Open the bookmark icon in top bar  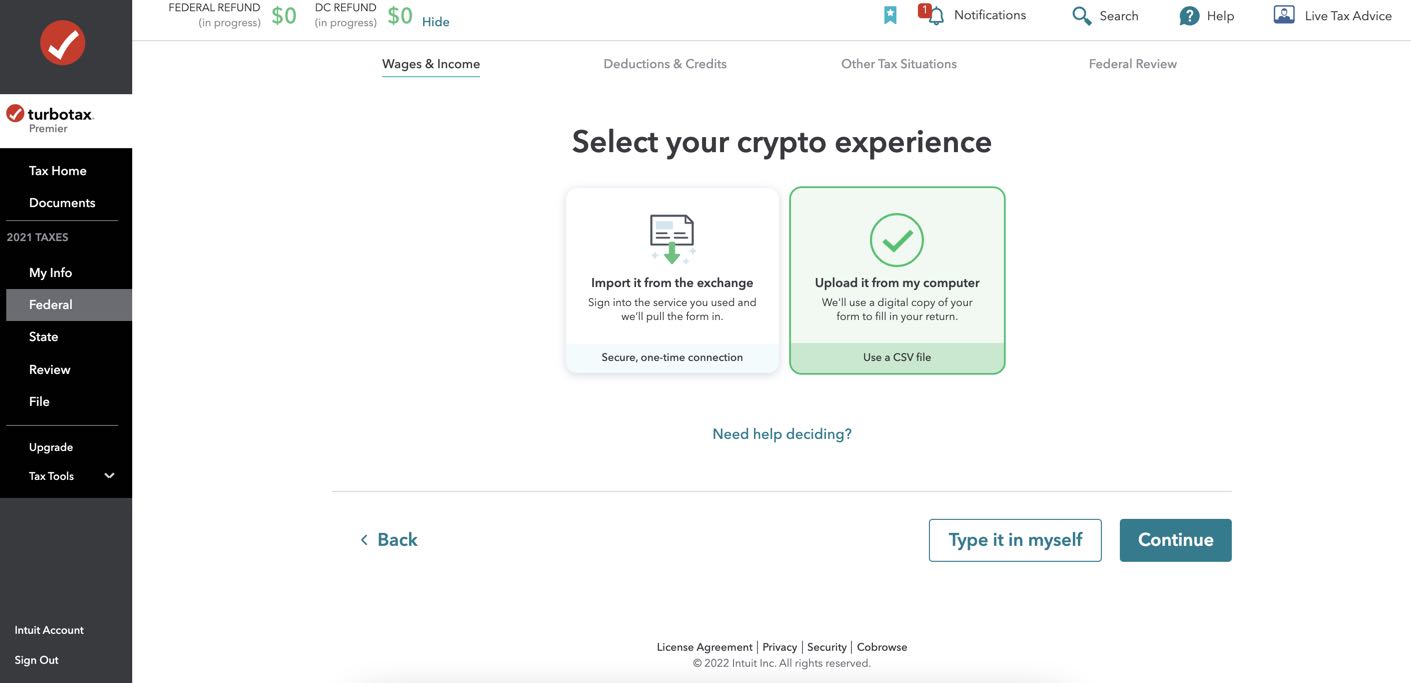click(x=890, y=15)
